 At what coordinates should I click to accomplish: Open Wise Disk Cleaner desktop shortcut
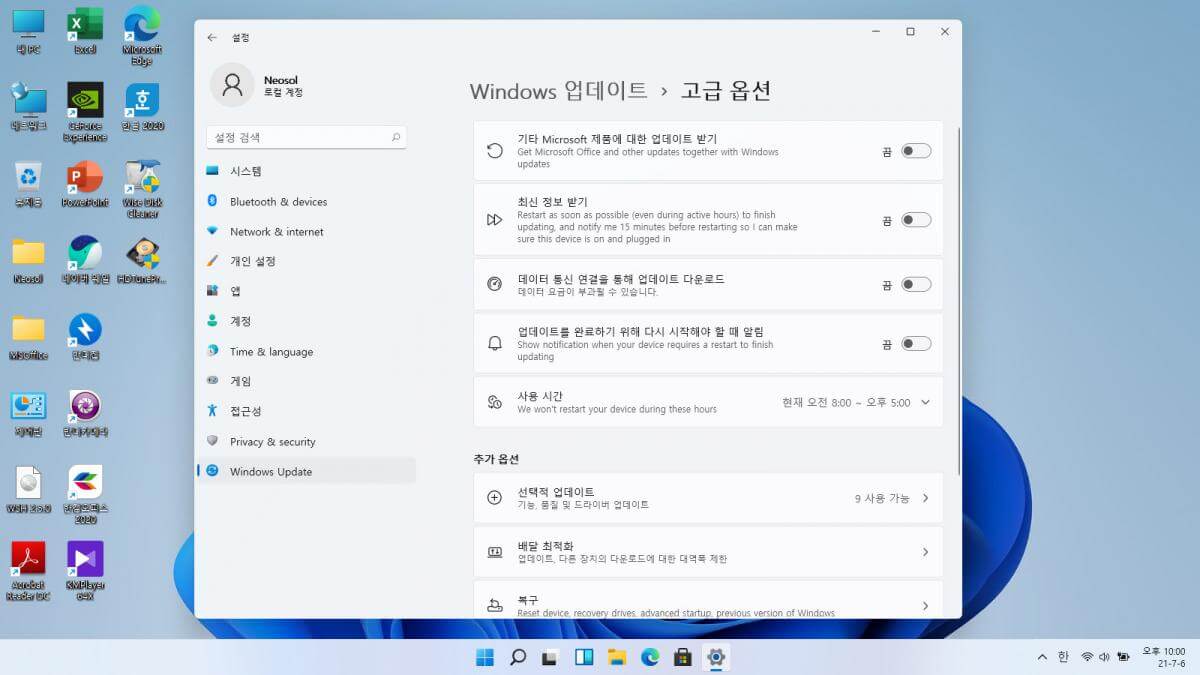click(142, 188)
